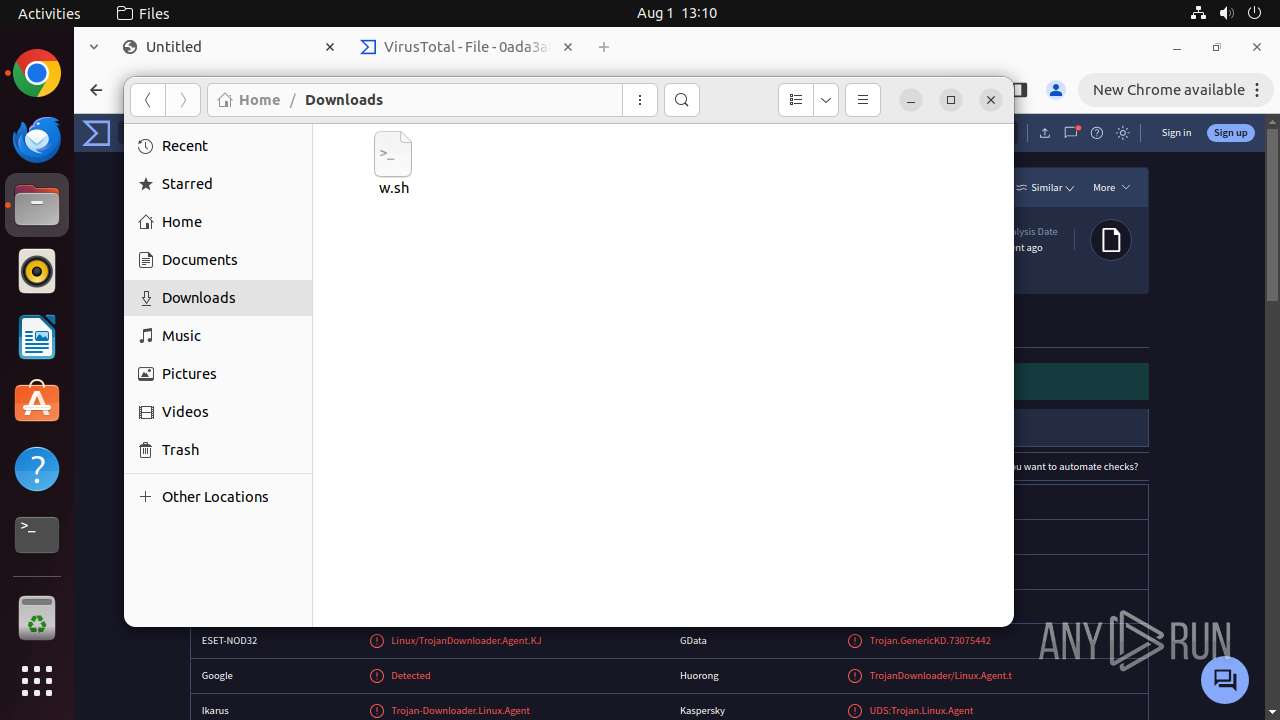Switch to list view in Files

click(796, 100)
